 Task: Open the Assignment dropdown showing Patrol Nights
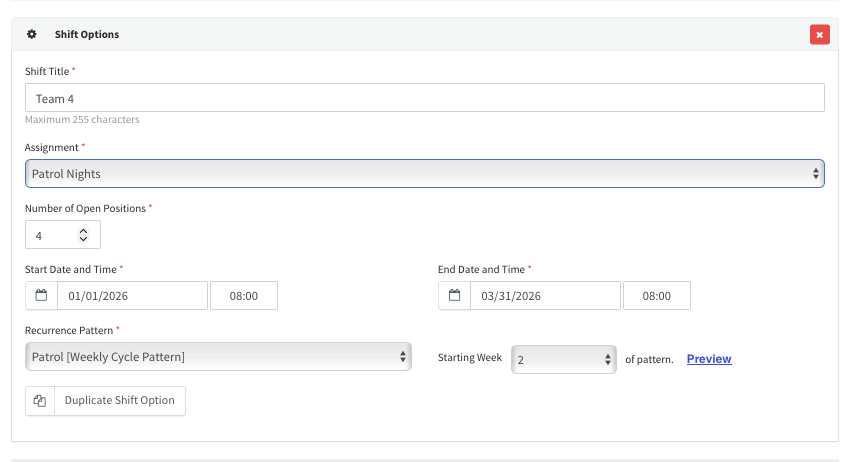(x=425, y=174)
